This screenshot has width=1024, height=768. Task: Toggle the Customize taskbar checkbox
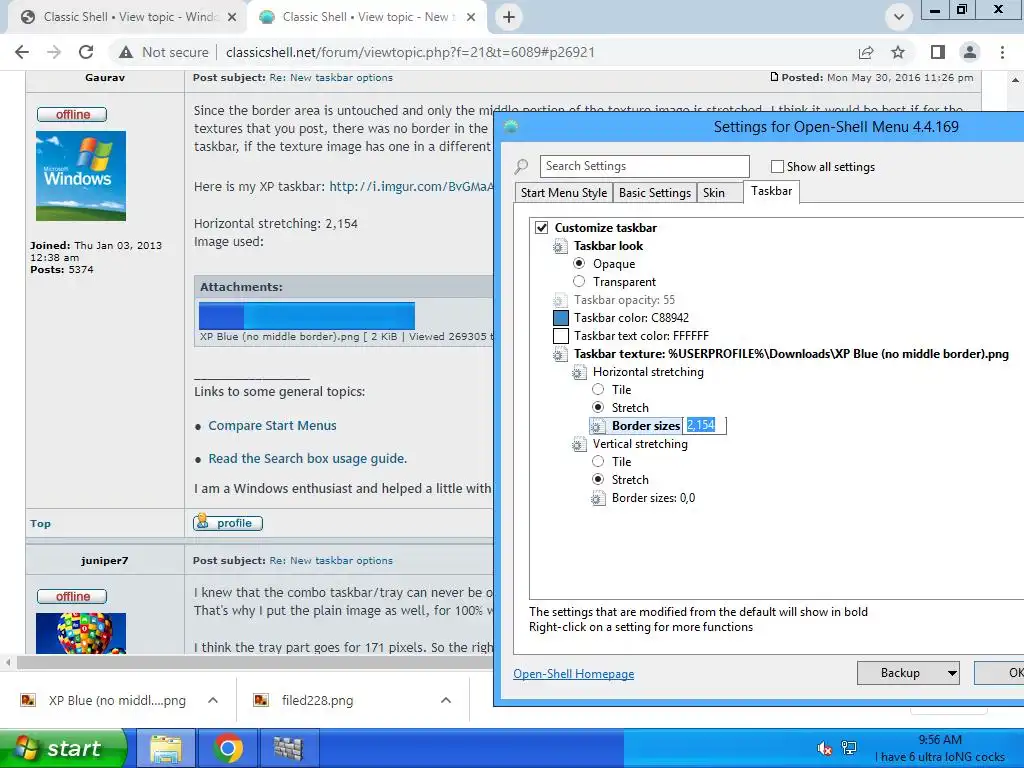[541, 228]
